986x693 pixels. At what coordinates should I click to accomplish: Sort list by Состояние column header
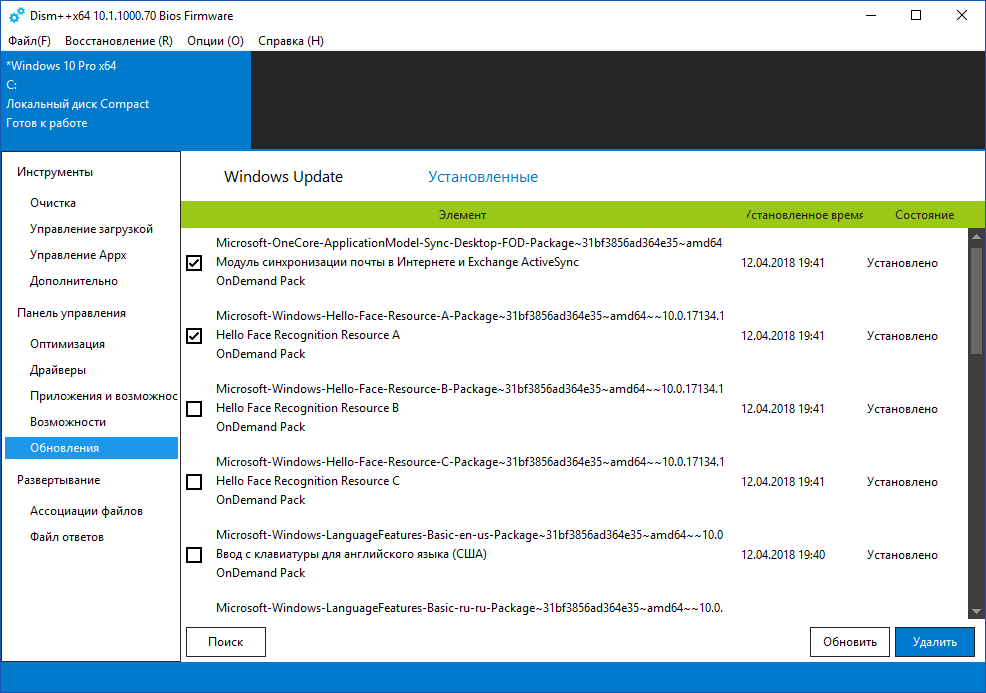coord(924,215)
